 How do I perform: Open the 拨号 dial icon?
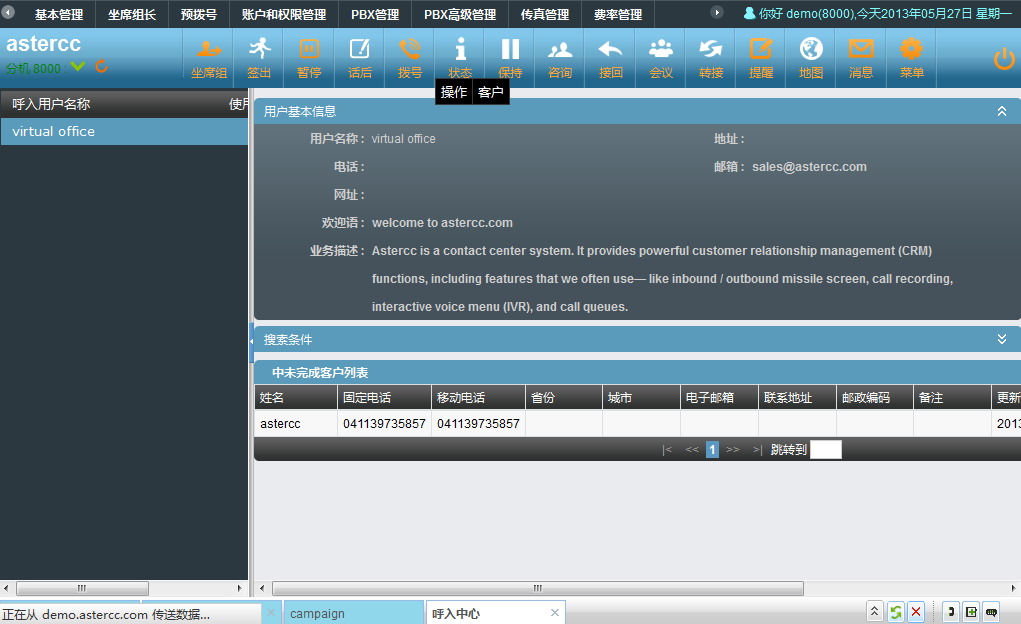[410, 56]
